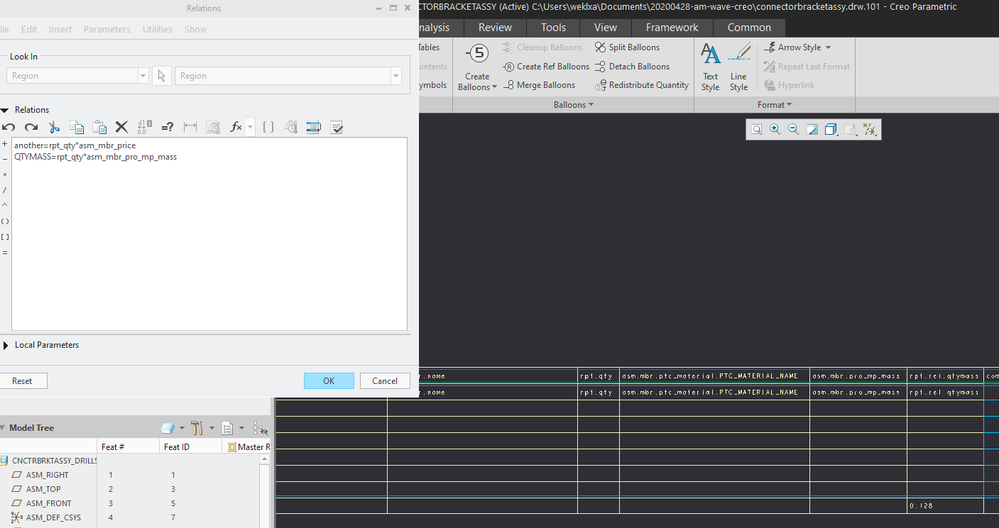Screen dimensions: 999x528
Task: Click the Verify relations checkmark icon
Action: pos(336,127)
